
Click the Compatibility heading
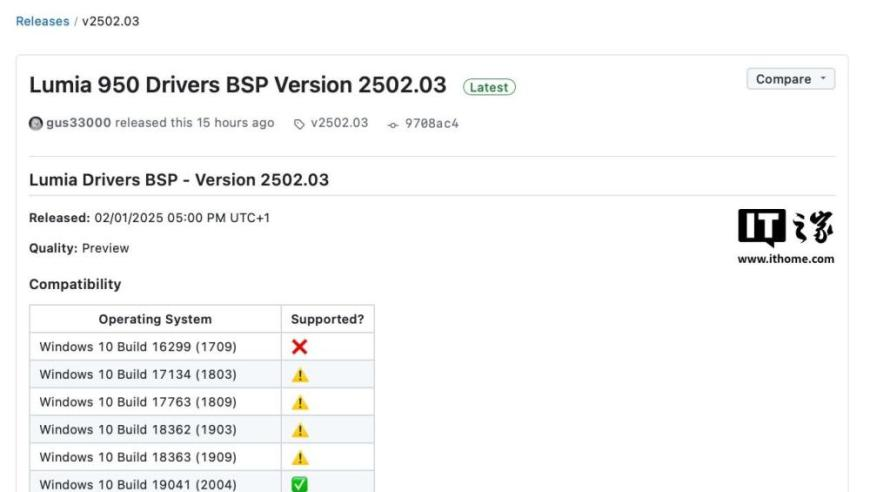point(75,284)
